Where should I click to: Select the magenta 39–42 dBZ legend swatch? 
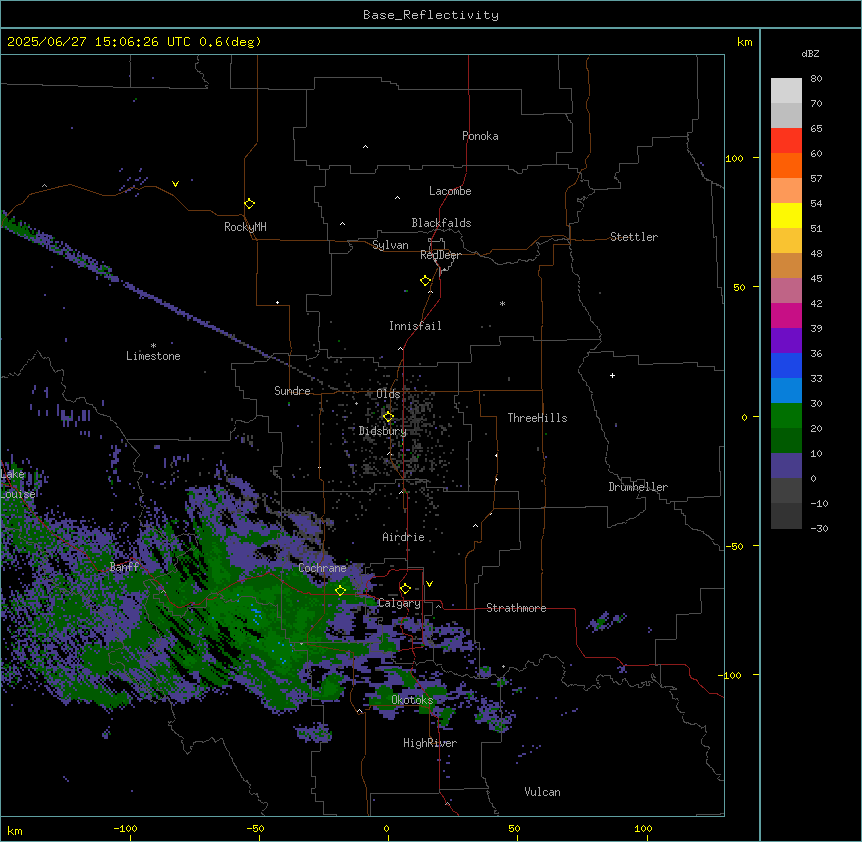(x=786, y=315)
